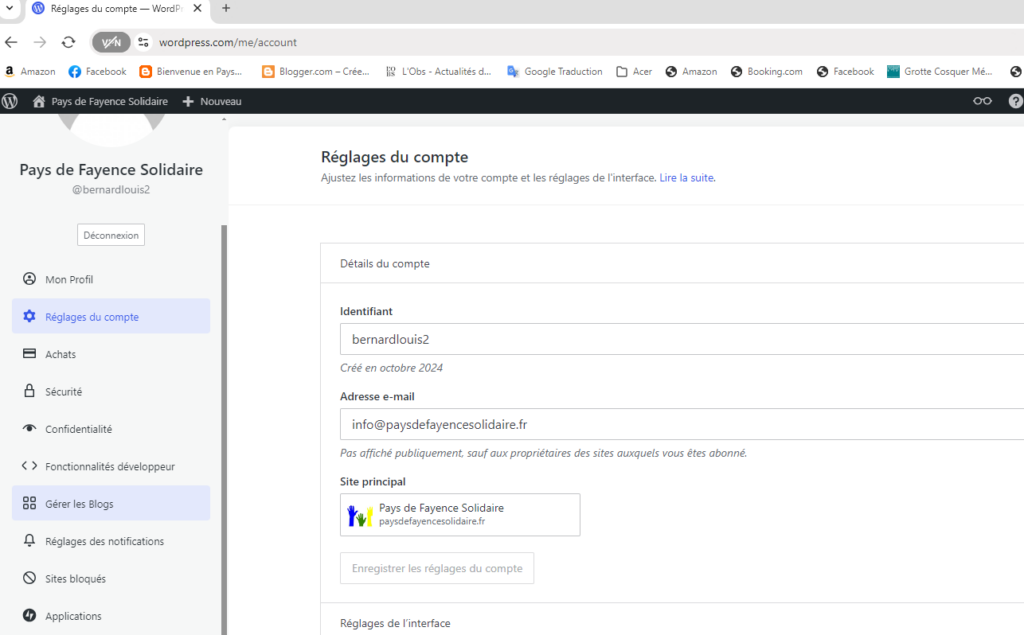Open a new browser tab
This screenshot has height=635, width=1024.
[226, 8]
